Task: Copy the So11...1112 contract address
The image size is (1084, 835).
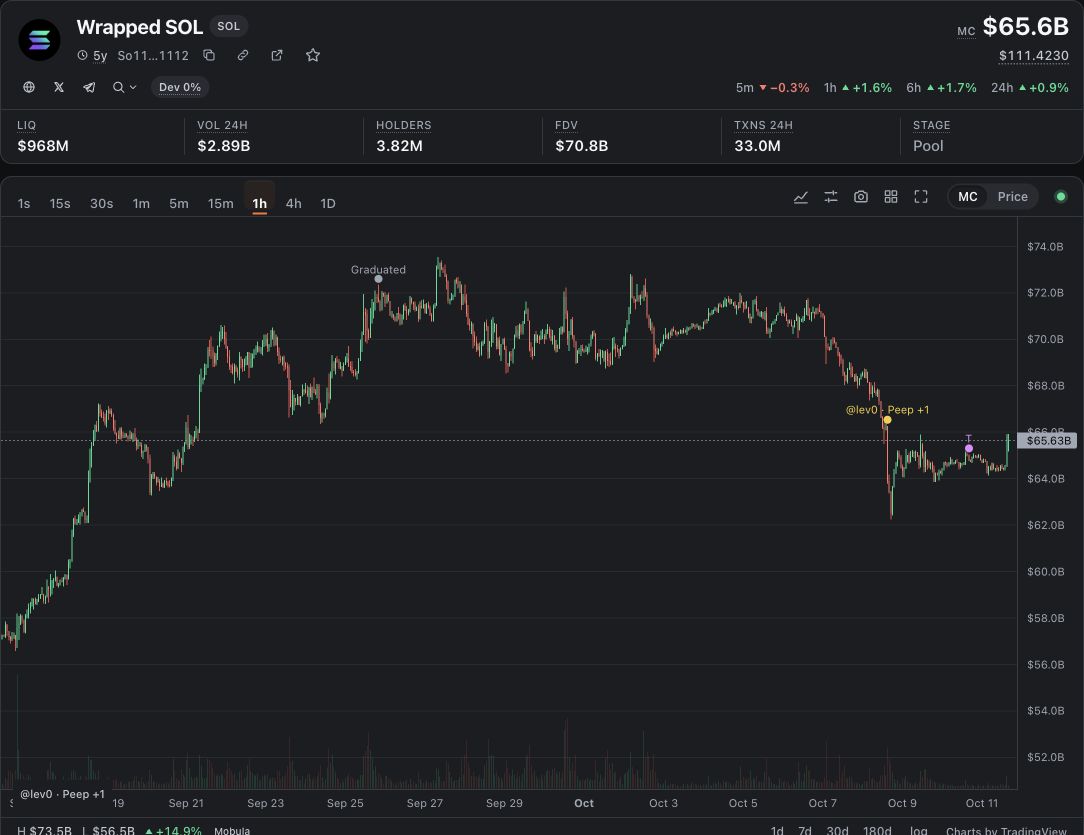Action: pyautogui.click(x=209, y=55)
